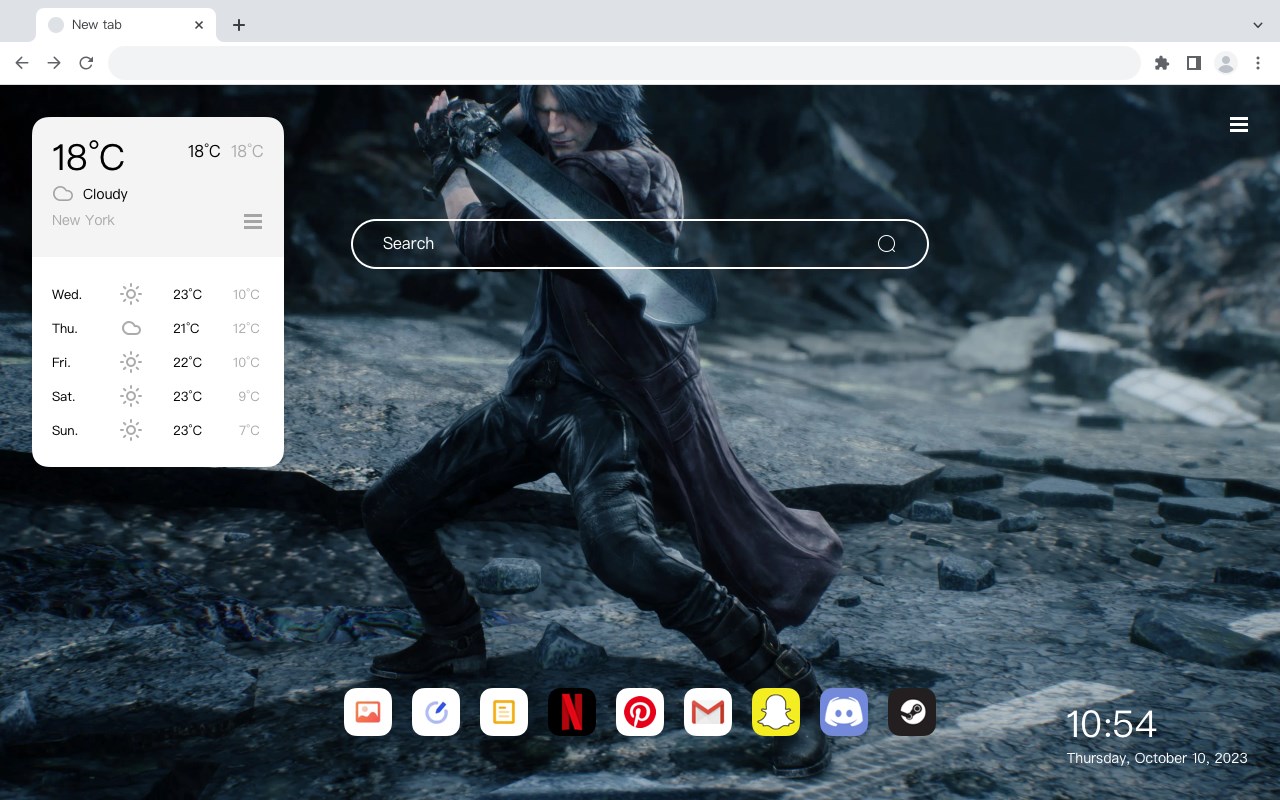Open a new tab with plus button
This screenshot has height=800, width=1280.
pyautogui.click(x=238, y=25)
